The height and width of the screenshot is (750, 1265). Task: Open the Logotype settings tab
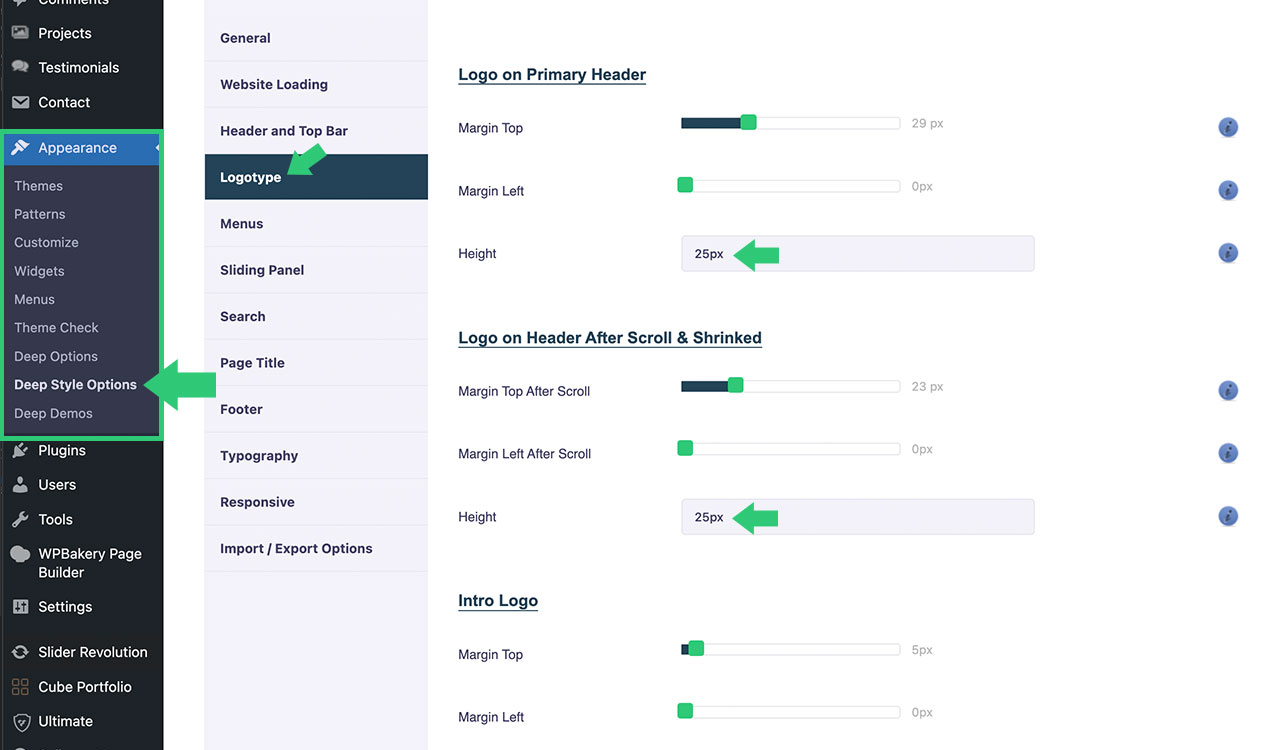(251, 177)
